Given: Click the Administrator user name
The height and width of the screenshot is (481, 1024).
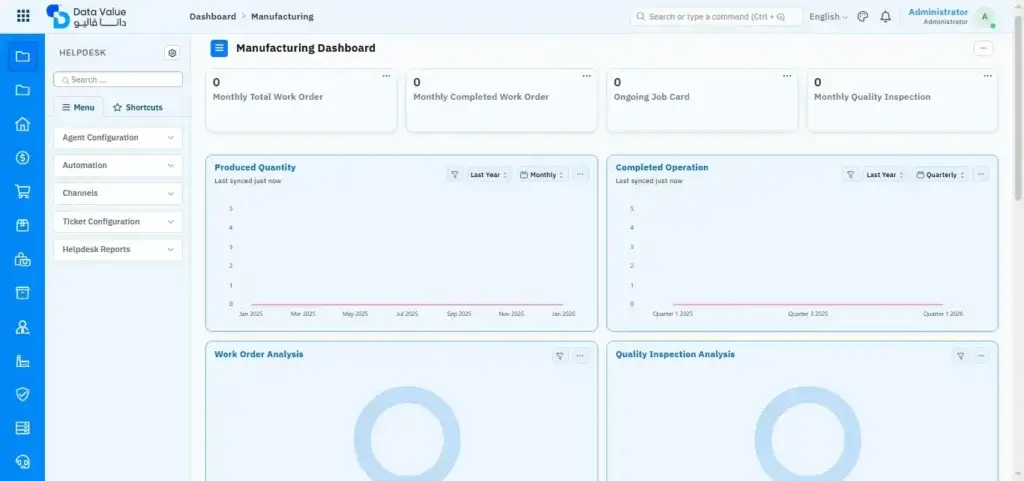Looking at the screenshot, I should [938, 12].
